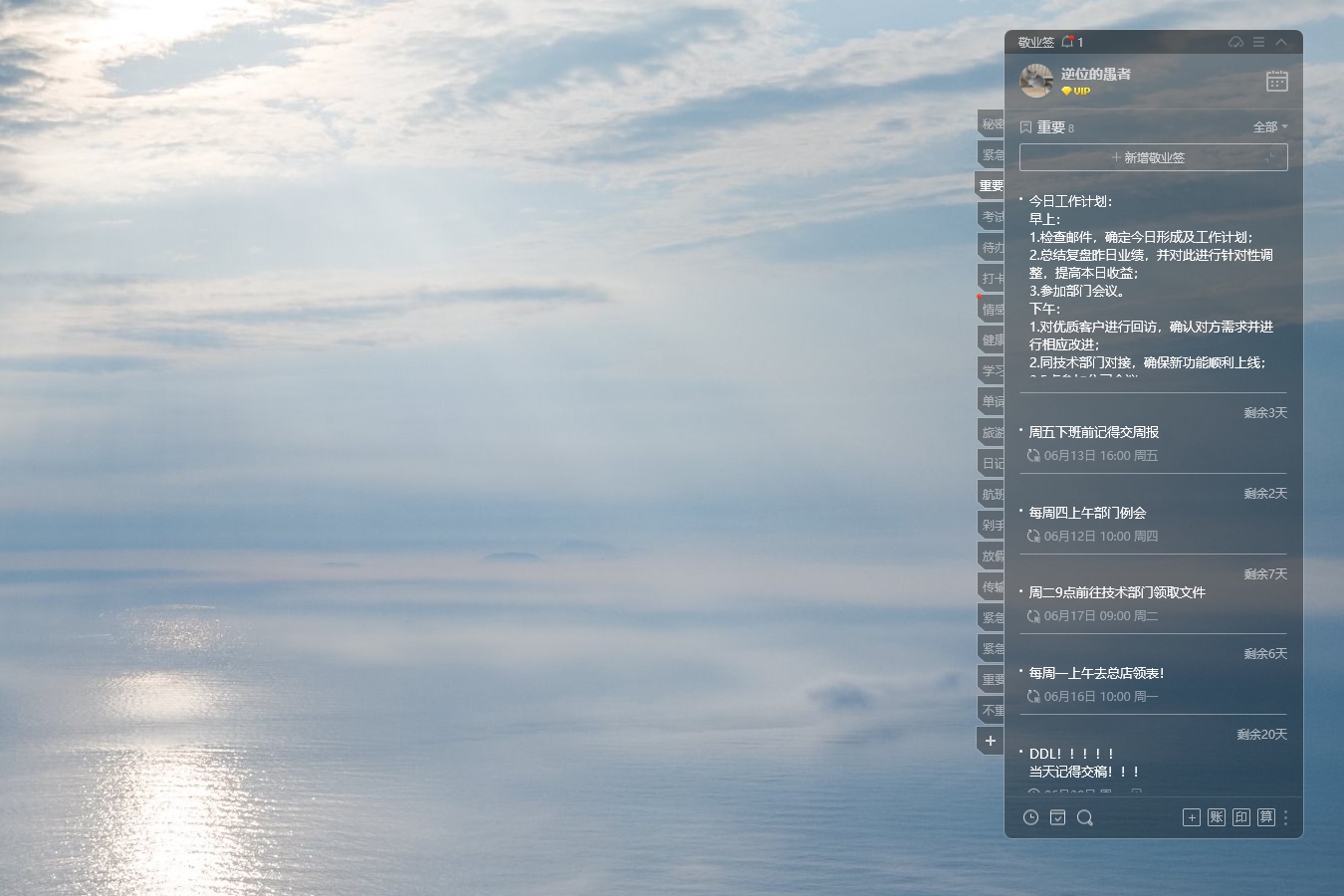Open the calendar view icon

(1277, 82)
